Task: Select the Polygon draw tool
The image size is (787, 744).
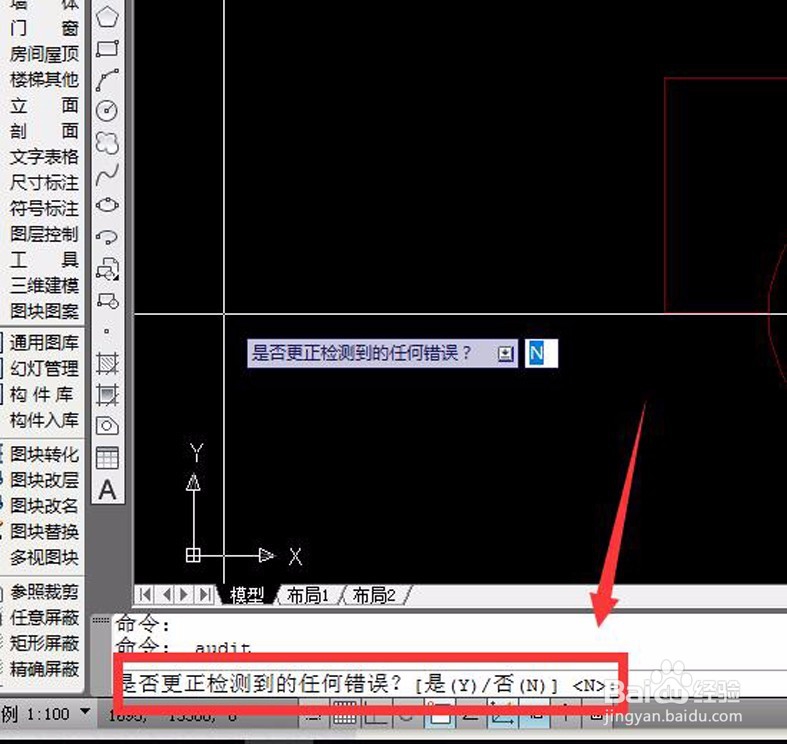Action: 107,17
